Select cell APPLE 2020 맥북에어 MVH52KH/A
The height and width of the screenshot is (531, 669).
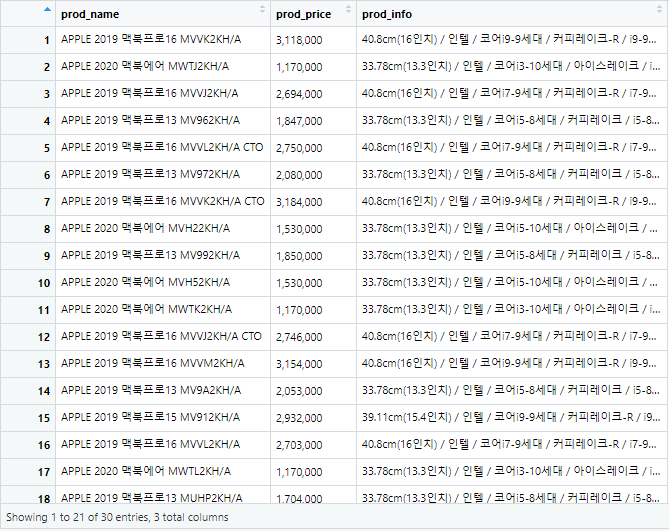(x=163, y=283)
